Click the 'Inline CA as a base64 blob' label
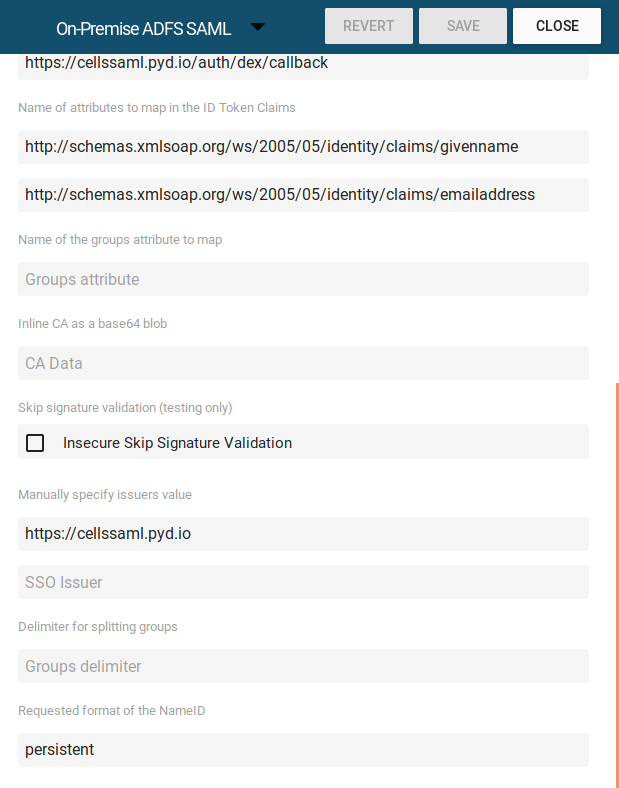This screenshot has height=788, width=619. click(x=92, y=324)
